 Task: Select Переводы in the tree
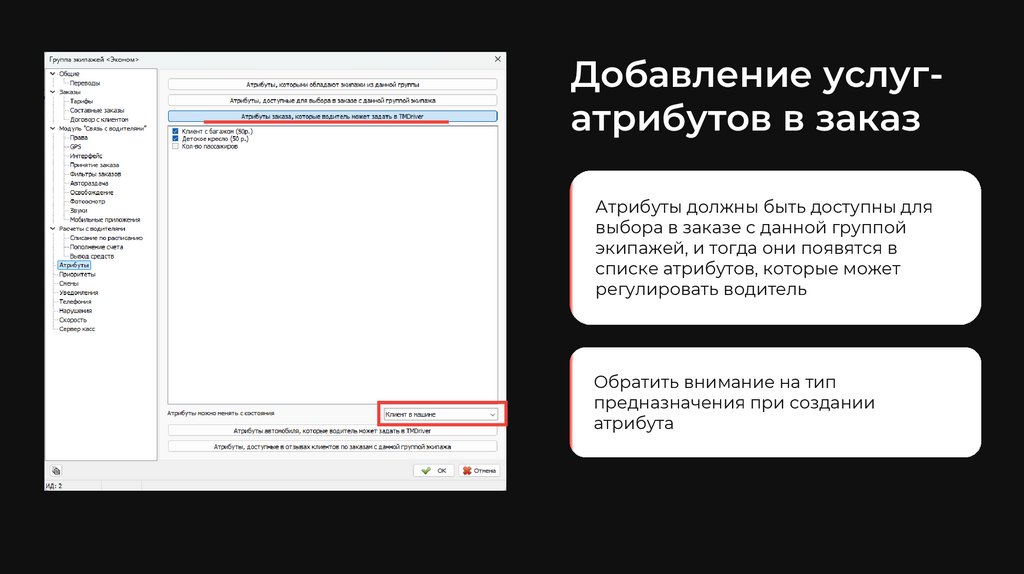click(85, 83)
